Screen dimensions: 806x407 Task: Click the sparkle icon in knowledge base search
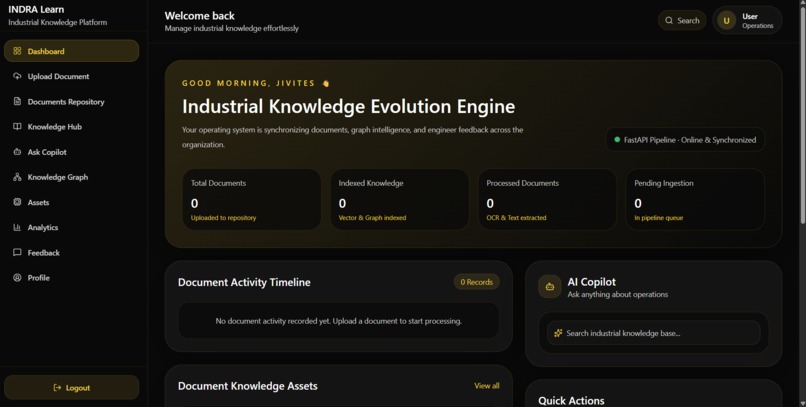point(558,333)
